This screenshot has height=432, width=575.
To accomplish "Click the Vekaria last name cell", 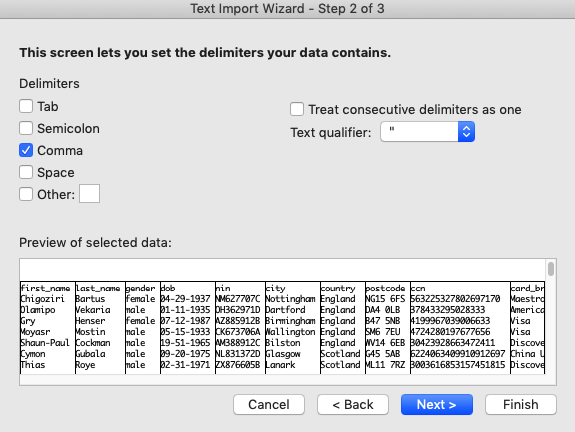I will pyautogui.click(x=93, y=310).
